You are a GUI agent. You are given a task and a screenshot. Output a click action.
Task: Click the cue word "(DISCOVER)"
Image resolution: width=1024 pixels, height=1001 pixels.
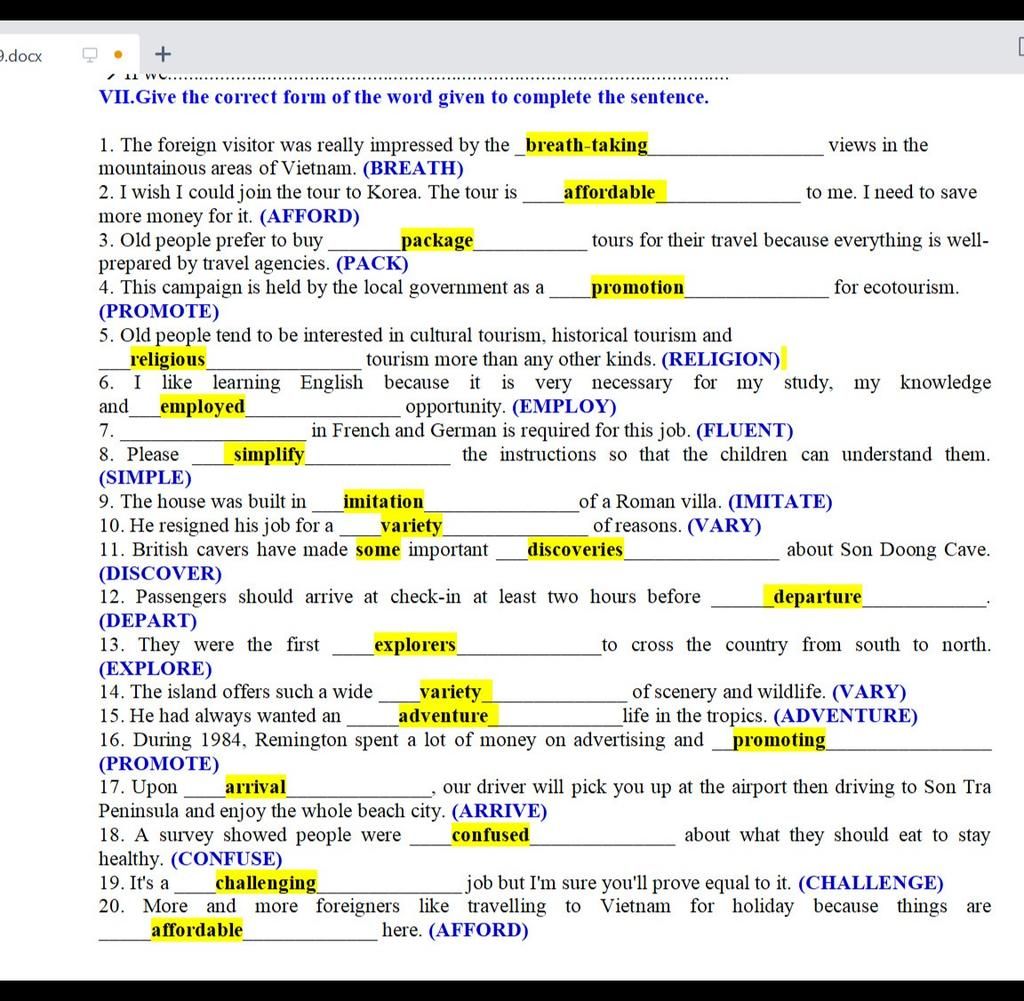(x=161, y=573)
